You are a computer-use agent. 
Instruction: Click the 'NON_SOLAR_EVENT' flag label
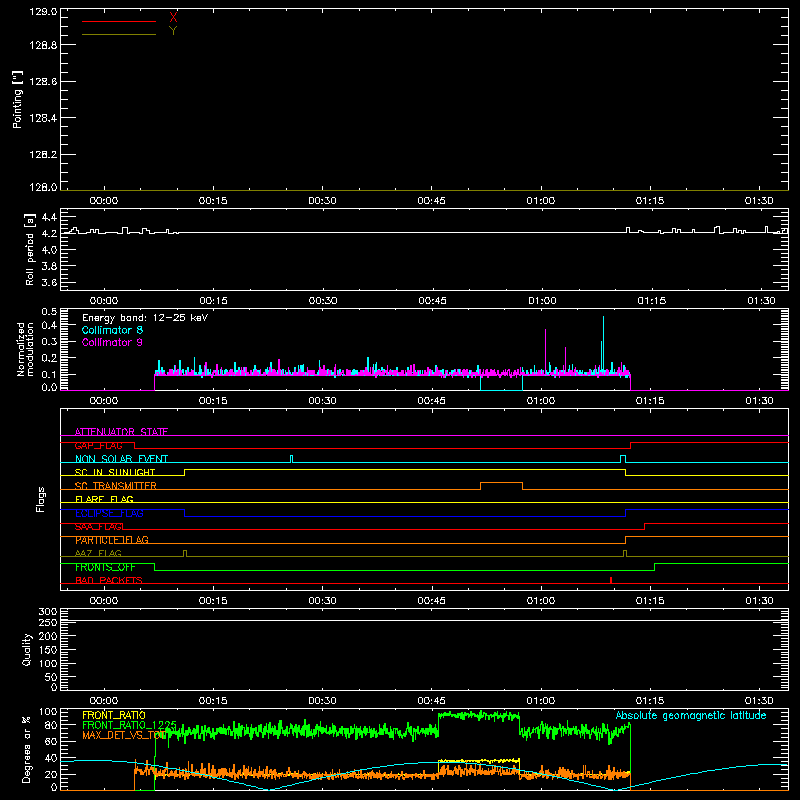tap(121, 459)
